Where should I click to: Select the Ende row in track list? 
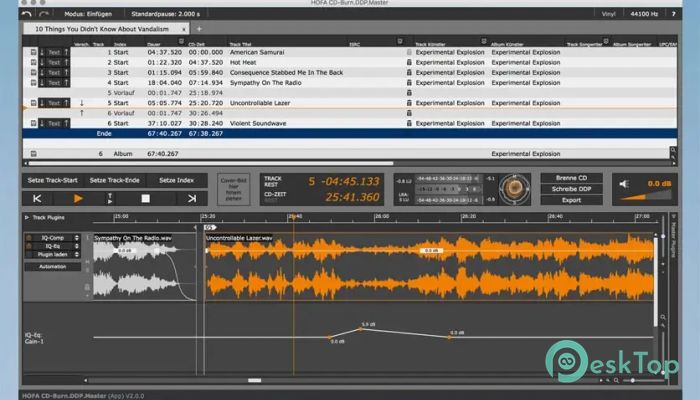[350, 133]
